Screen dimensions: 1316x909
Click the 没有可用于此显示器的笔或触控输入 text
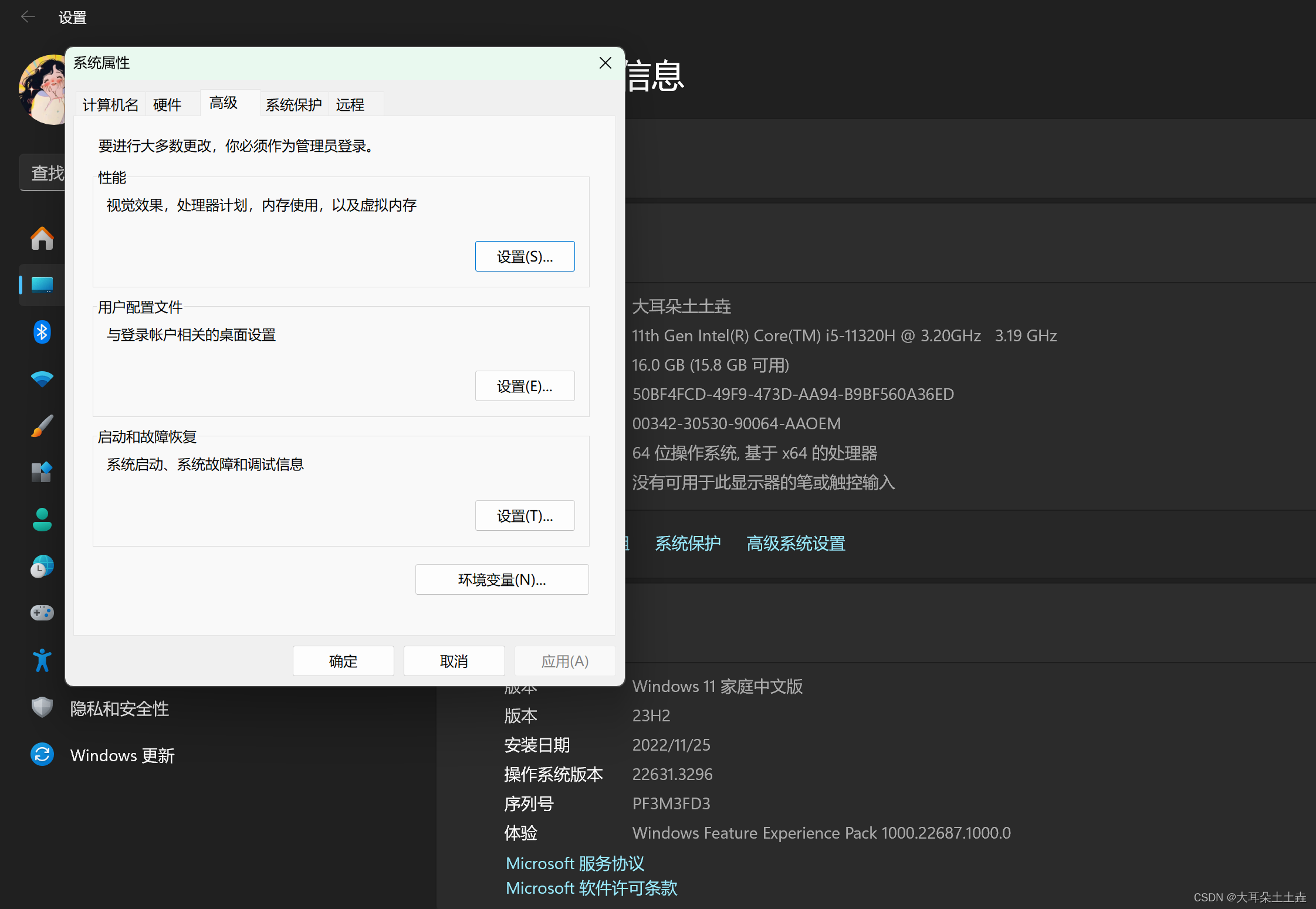tap(763, 482)
